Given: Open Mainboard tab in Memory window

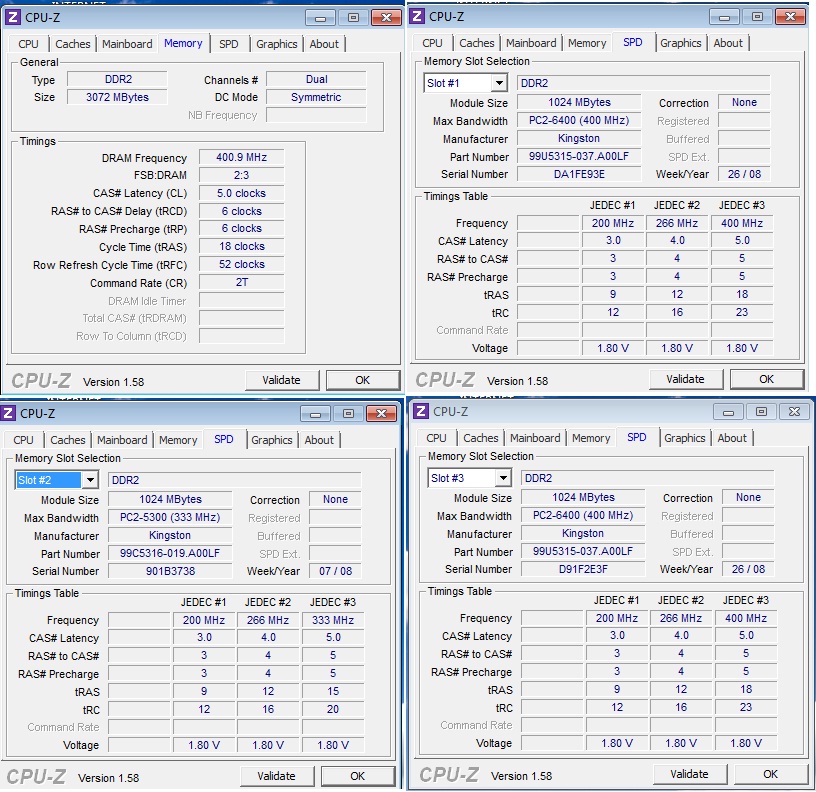Looking at the screenshot, I should [x=127, y=44].
